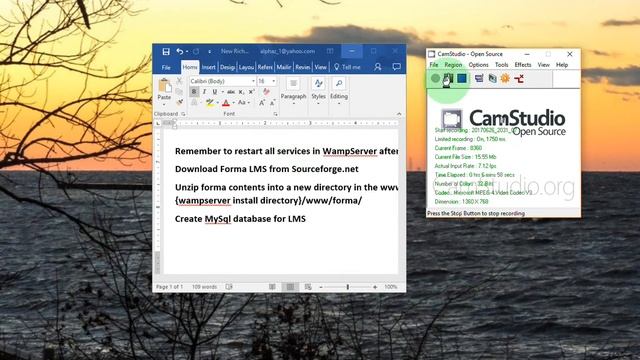Open the Share person icon in Word
The height and width of the screenshot is (360, 640).
(x=378, y=67)
